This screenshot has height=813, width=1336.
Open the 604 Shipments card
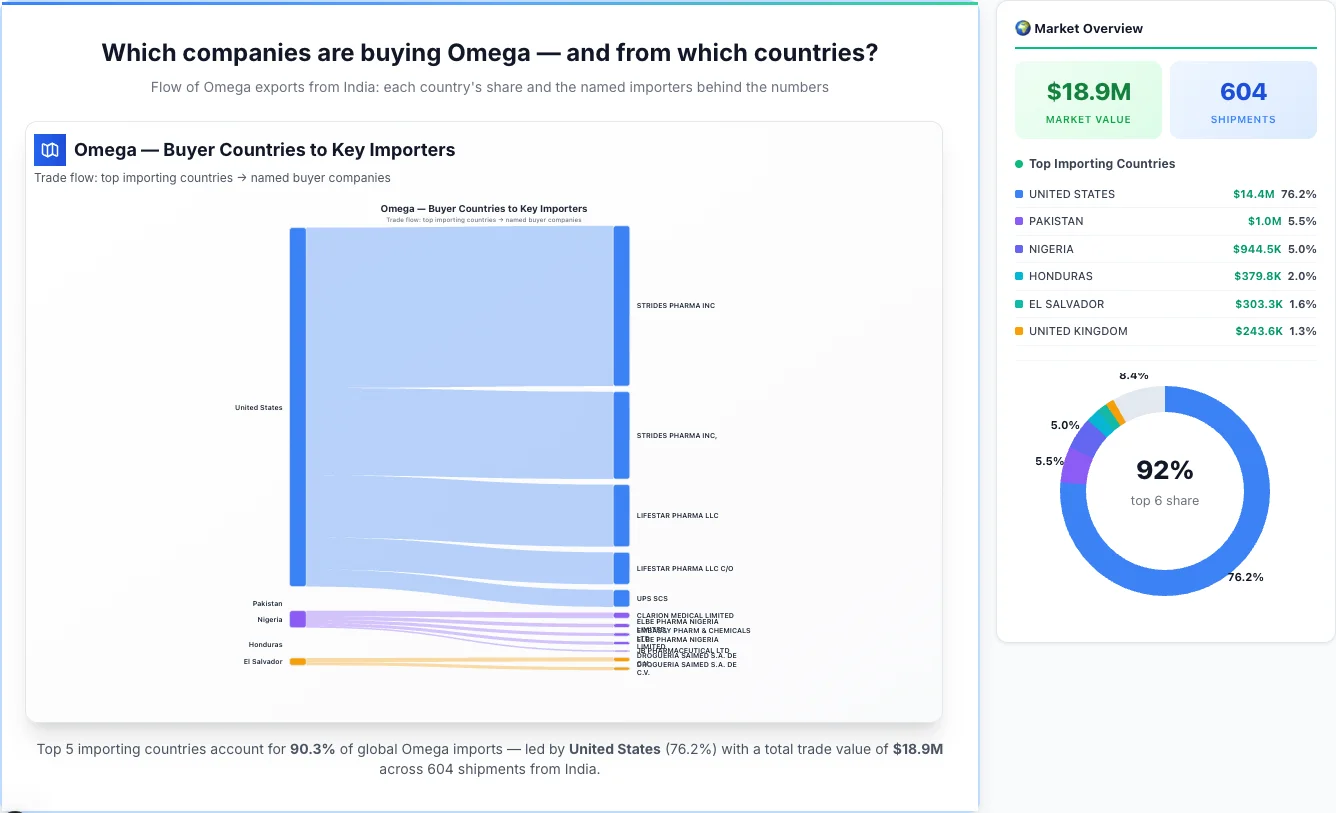(x=1243, y=99)
